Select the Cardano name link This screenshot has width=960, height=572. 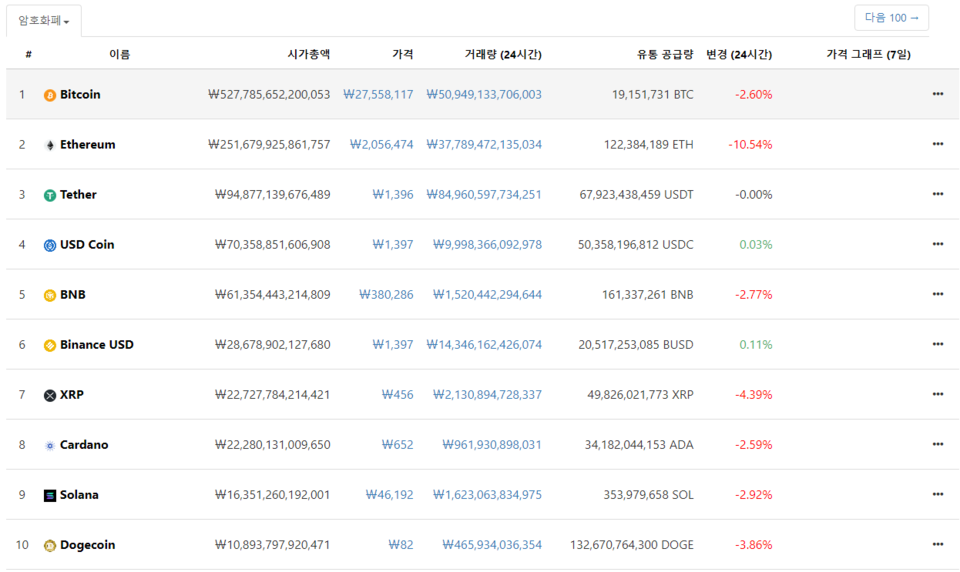[84, 445]
